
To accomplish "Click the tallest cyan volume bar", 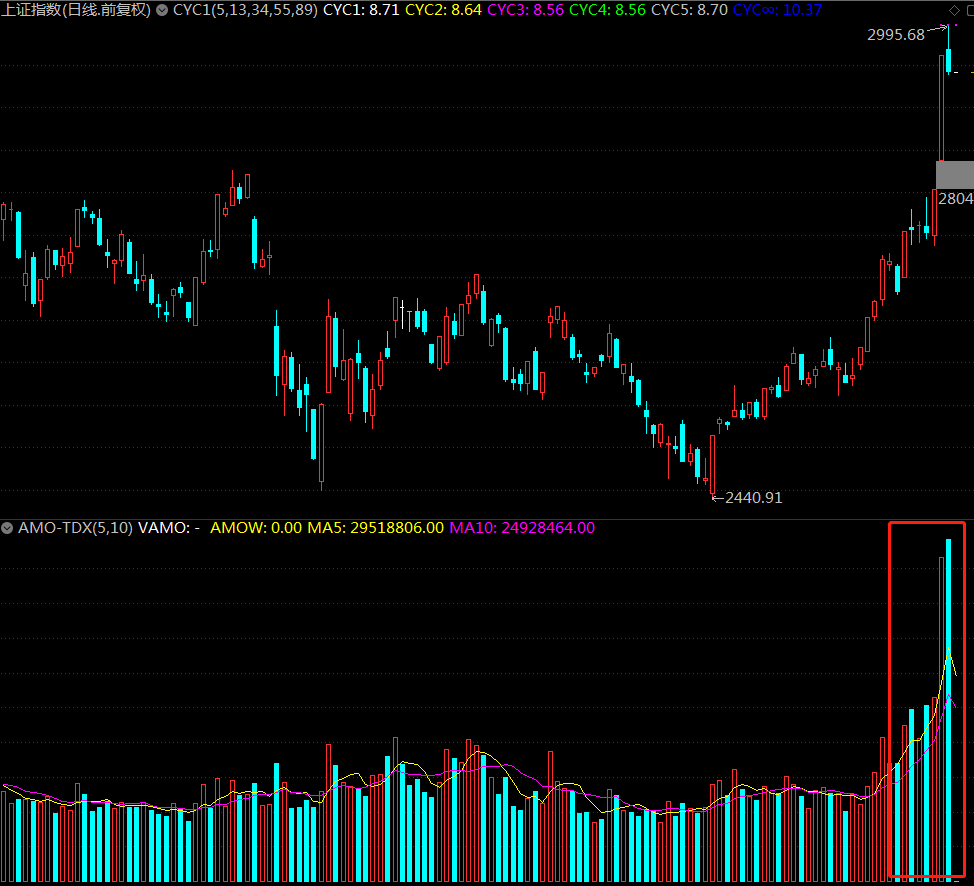I will [948, 700].
